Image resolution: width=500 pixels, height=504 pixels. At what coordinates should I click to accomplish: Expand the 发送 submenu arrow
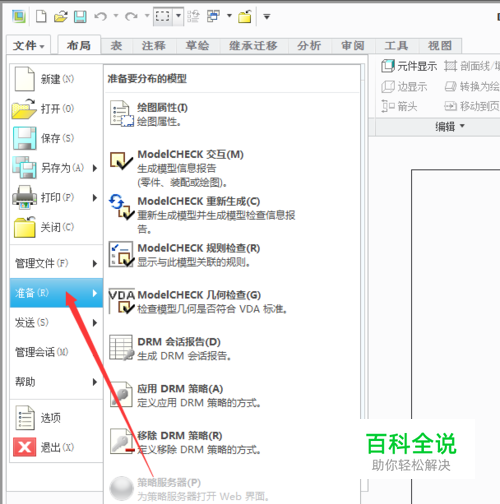point(95,323)
